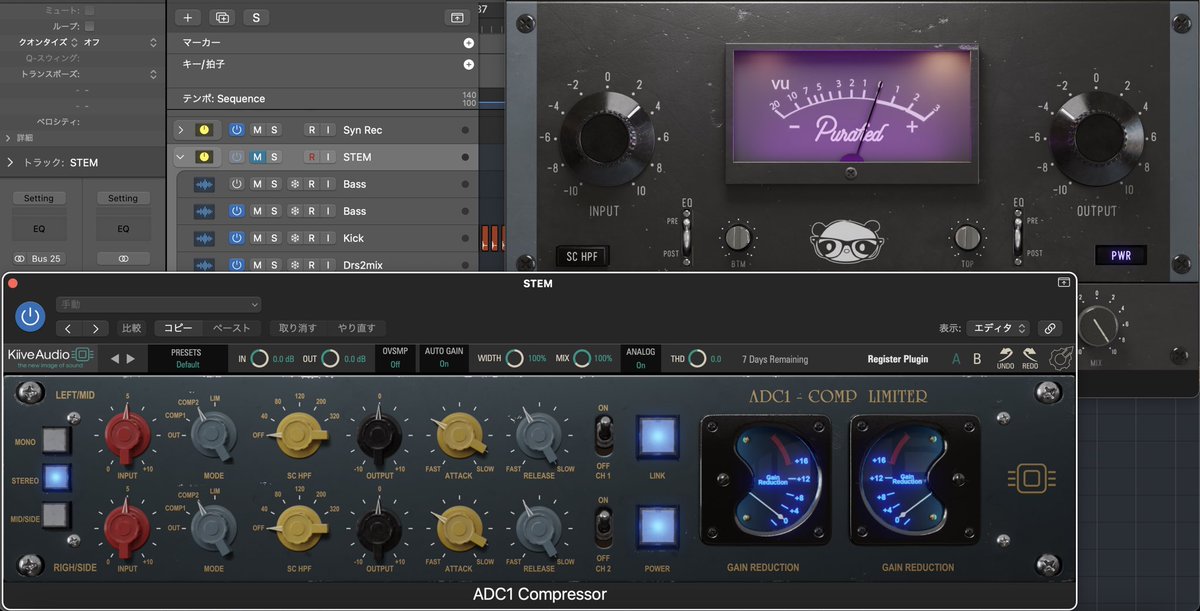Screen dimensions: 1200x611
Task: Toggle the SC HPF button on Purafied
Action: pos(583,255)
